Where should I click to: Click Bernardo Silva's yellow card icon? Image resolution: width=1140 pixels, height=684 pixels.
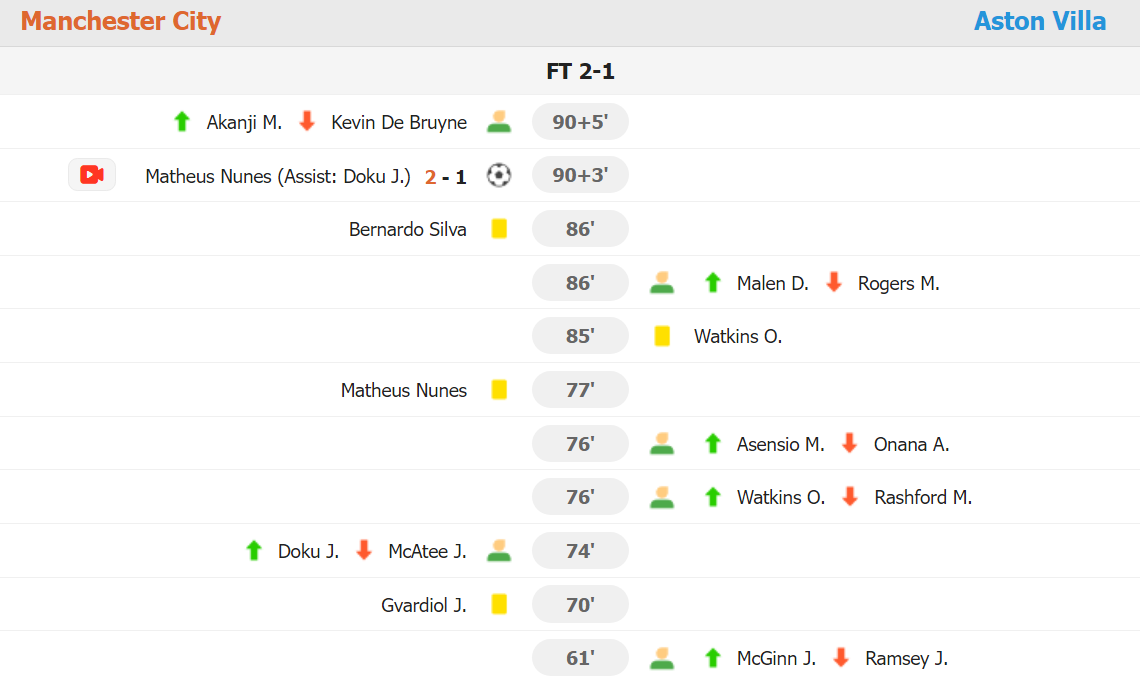coord(499,229)
